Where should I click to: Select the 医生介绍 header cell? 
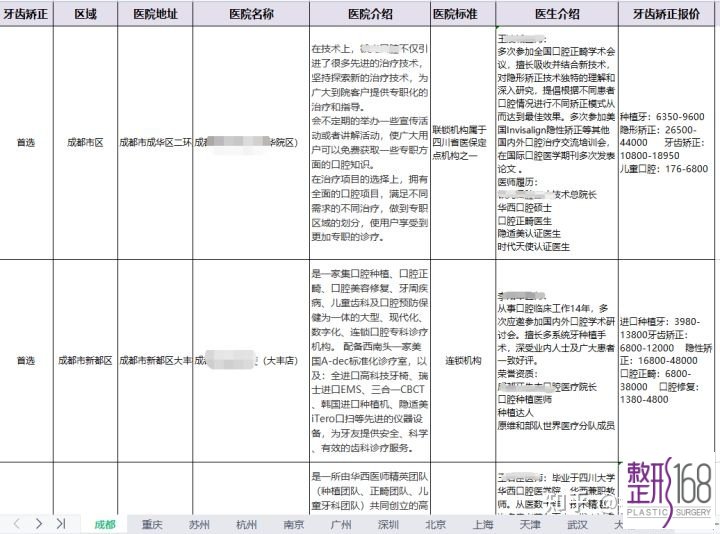pyautogui.click(x=557, y=14)
